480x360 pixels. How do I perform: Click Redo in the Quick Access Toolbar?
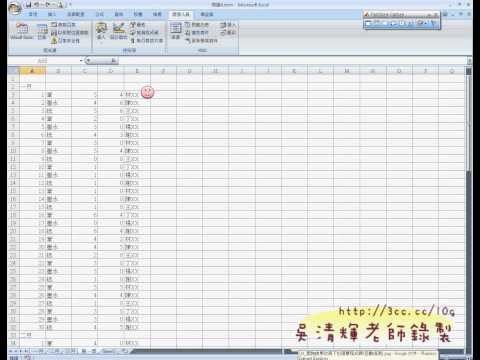49,5
